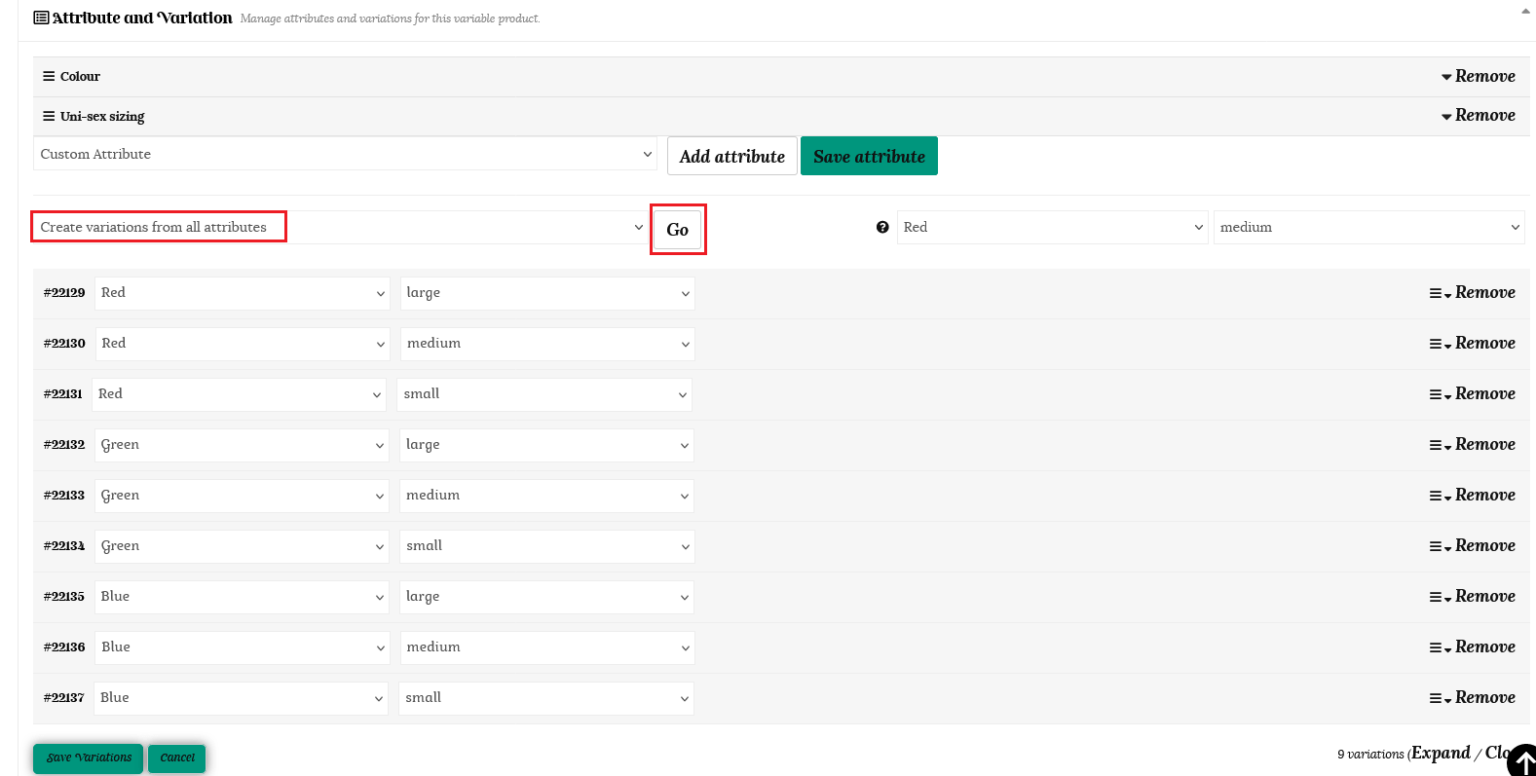Click the hamburger menu icon for variation #22137
Viewport: 1536px width, 776px height.
[x=1435, y=698]
